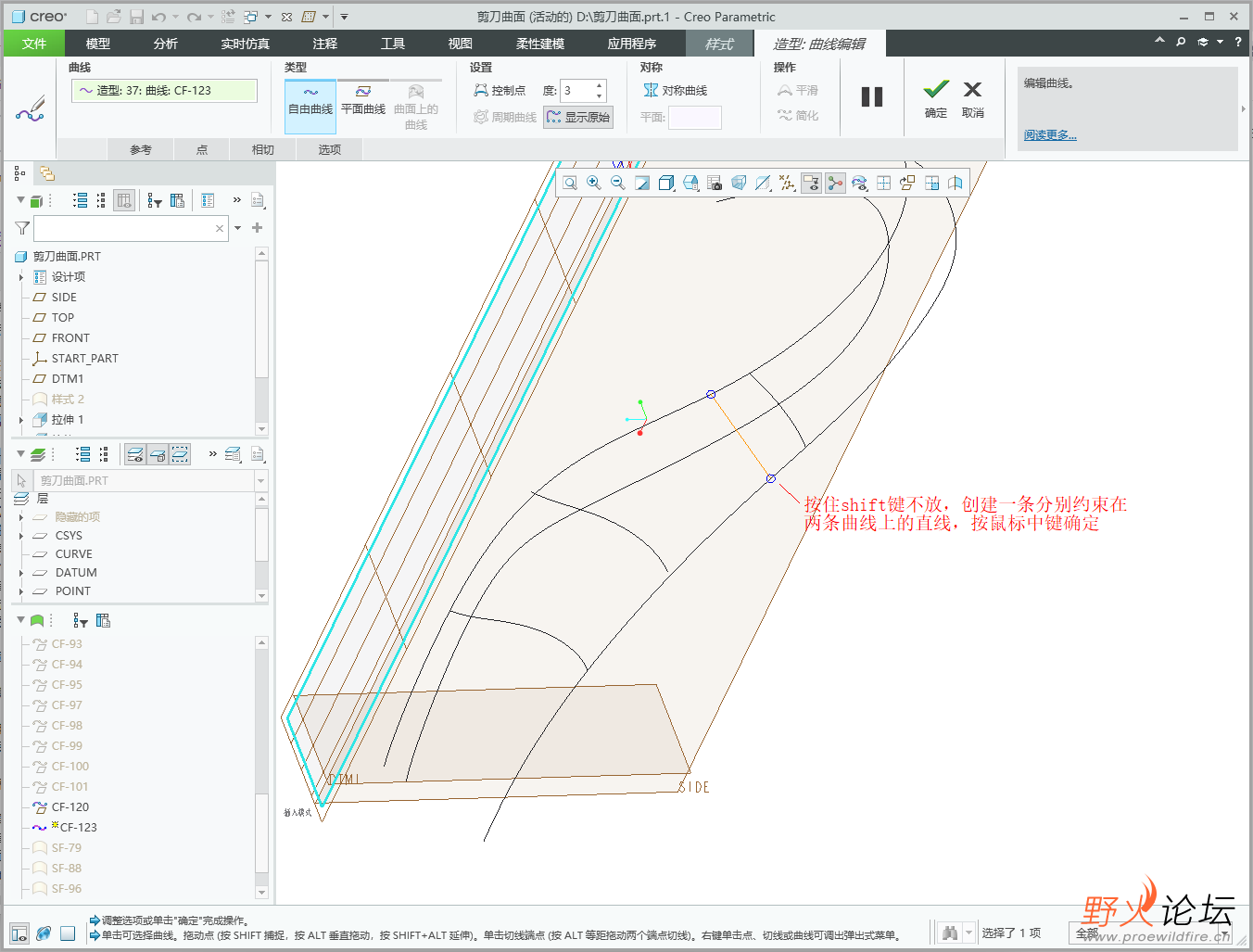This screenshot has height=952, width=1253.
Task: Expand the design items node
Action: [x=21, y=277]
